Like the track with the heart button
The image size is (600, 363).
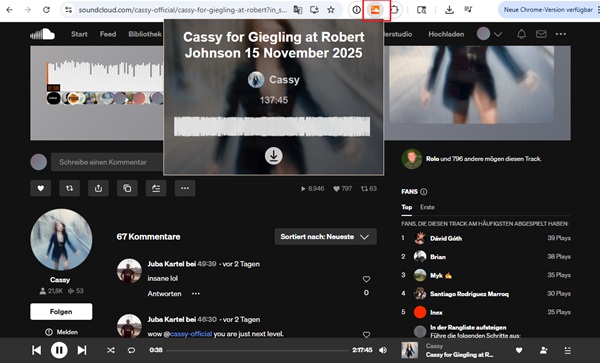click(x=41, y=188)
